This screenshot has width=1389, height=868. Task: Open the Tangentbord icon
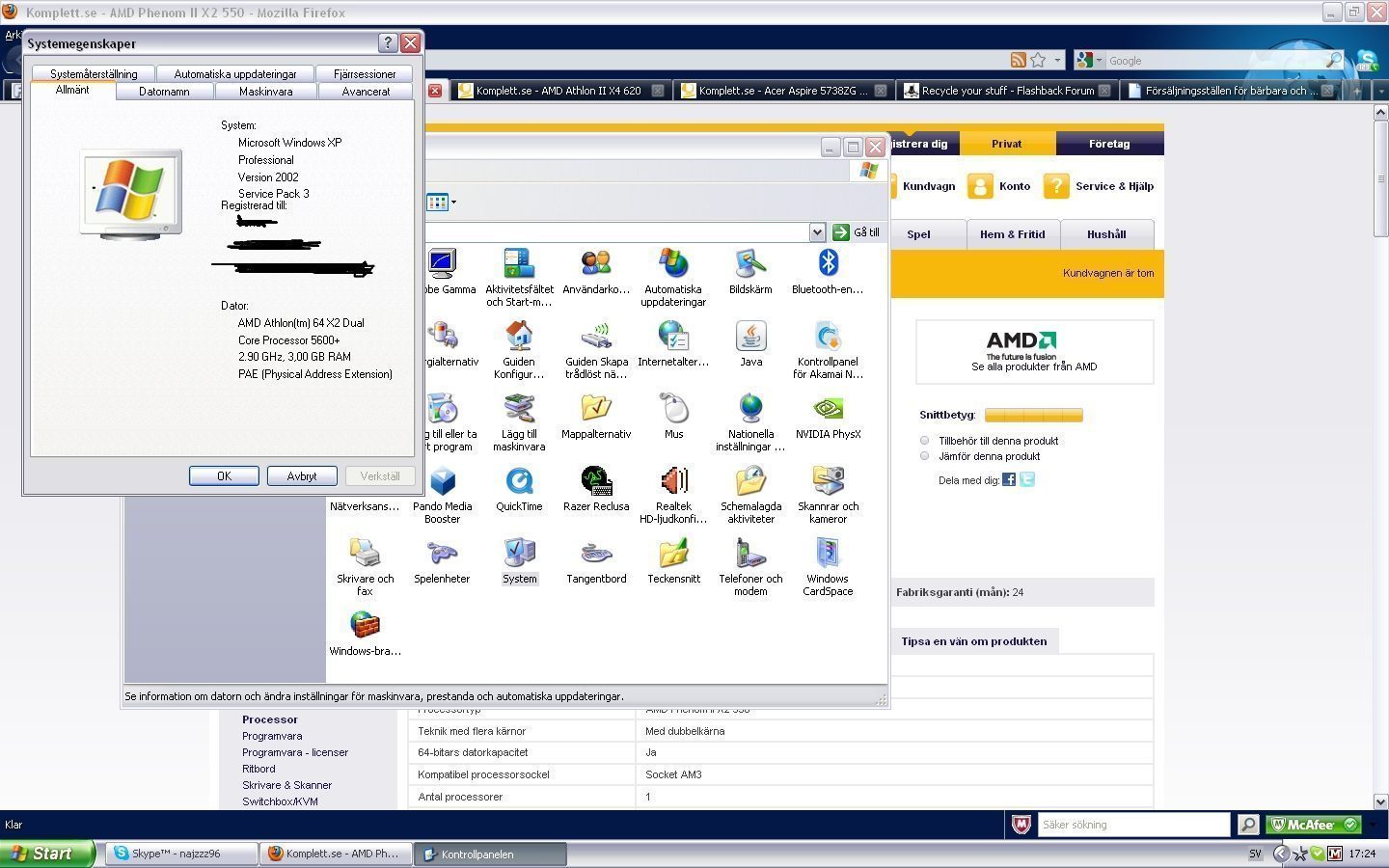(596, 560)
